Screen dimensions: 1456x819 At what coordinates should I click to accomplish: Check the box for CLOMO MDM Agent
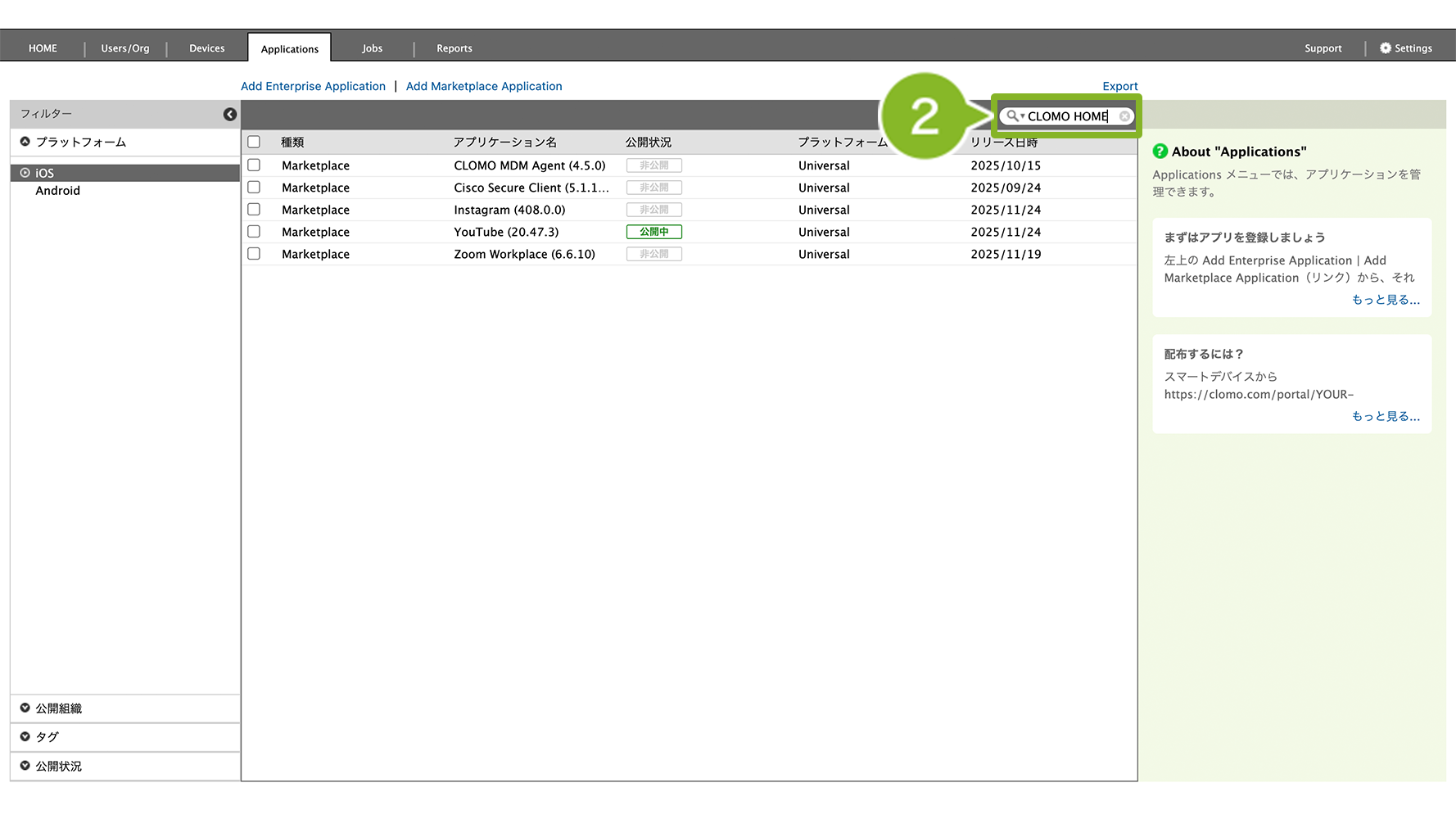tap(254, 165)
